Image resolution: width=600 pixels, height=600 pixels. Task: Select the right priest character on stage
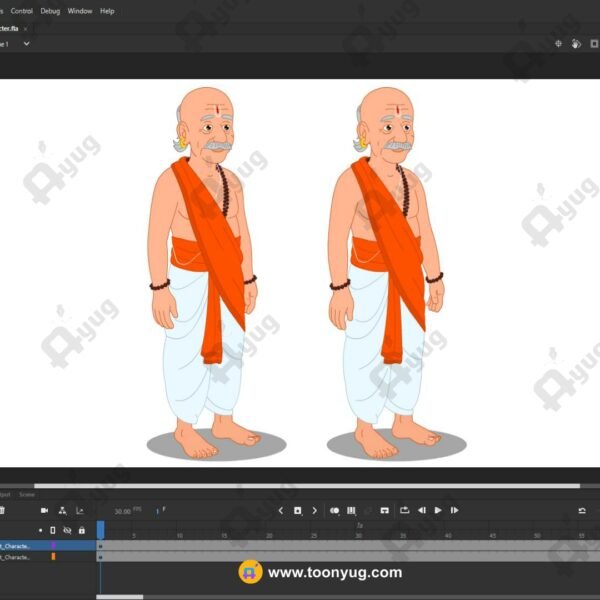tap(386, 273)
